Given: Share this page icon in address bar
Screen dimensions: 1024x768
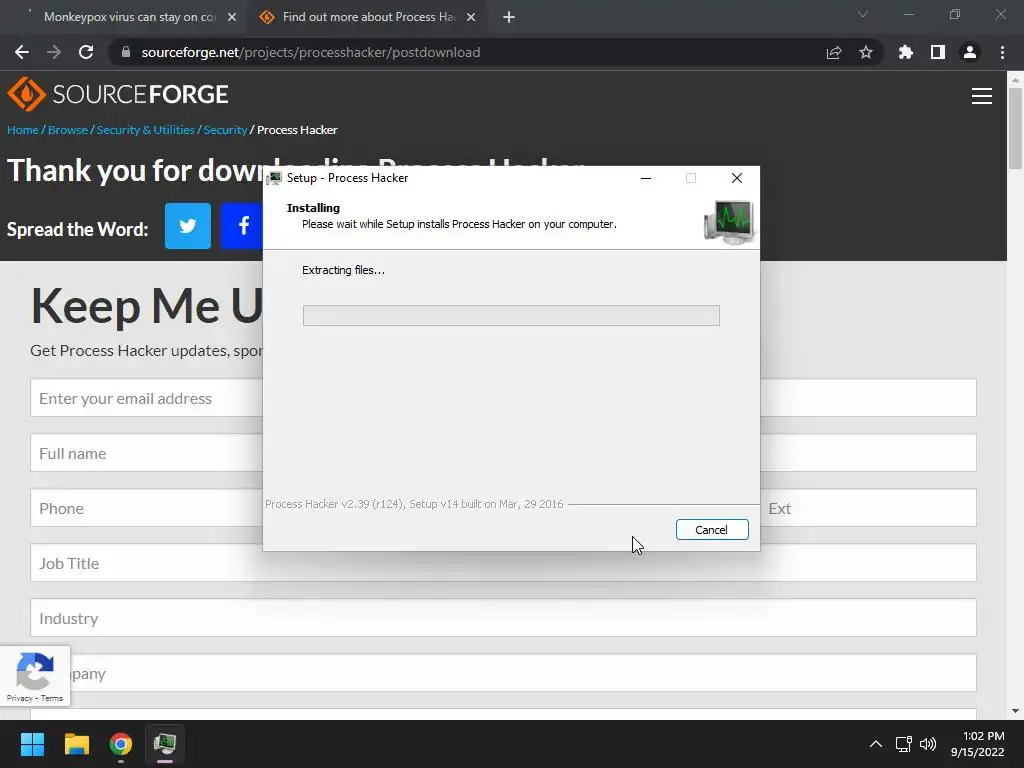Looking at the screenshot, I should 834,52.
